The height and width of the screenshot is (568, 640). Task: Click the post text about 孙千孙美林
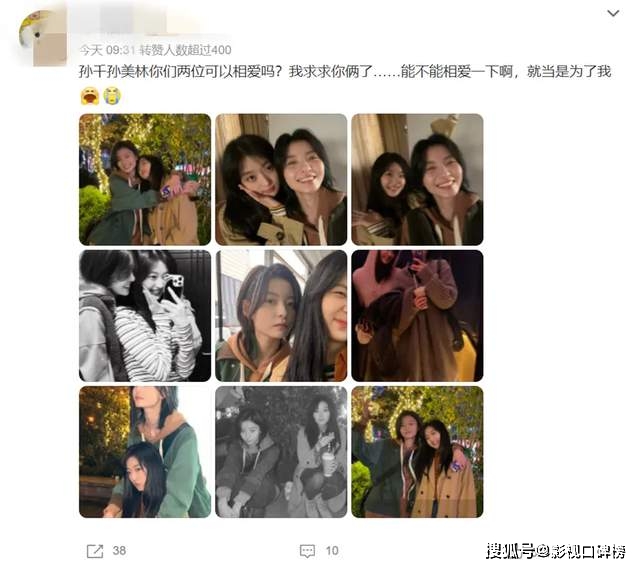pyautogui.click(x=345, y=72)
